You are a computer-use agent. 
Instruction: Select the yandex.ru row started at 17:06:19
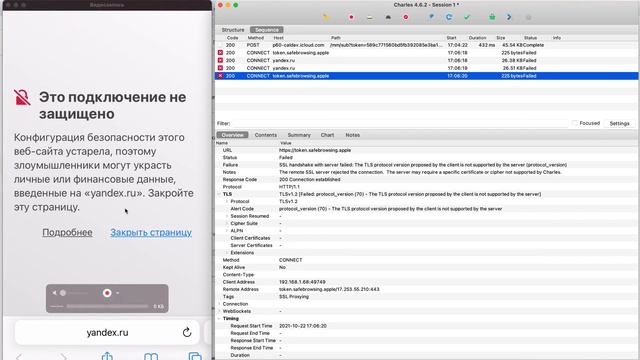point(427,68)
